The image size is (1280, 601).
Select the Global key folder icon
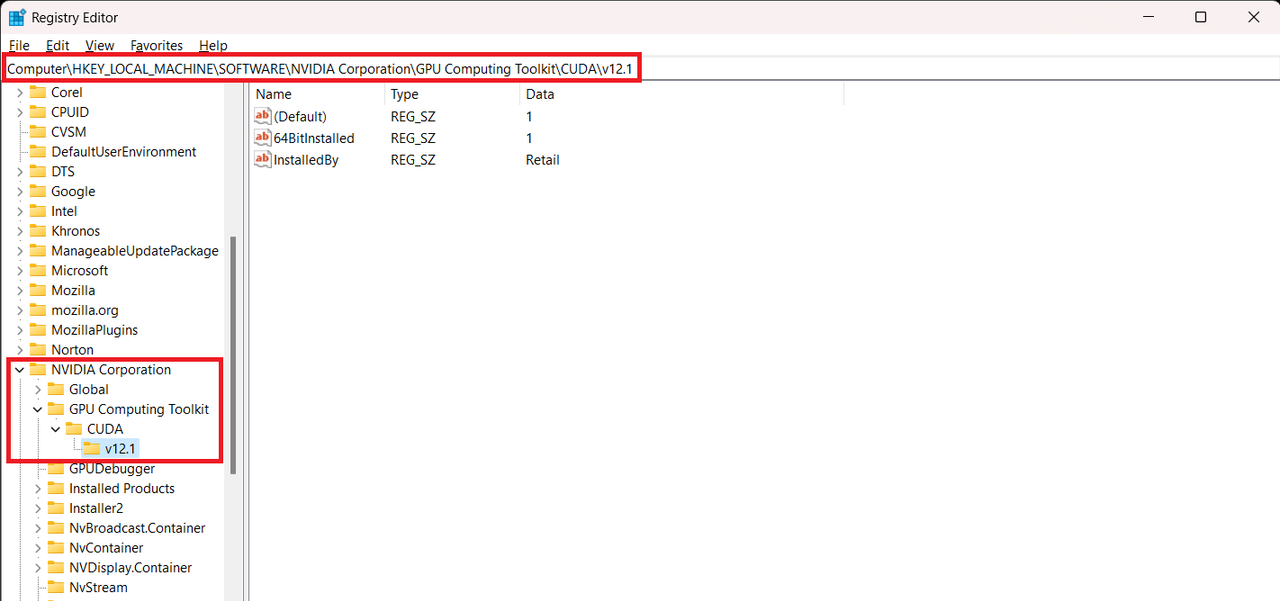pos(56,389)
